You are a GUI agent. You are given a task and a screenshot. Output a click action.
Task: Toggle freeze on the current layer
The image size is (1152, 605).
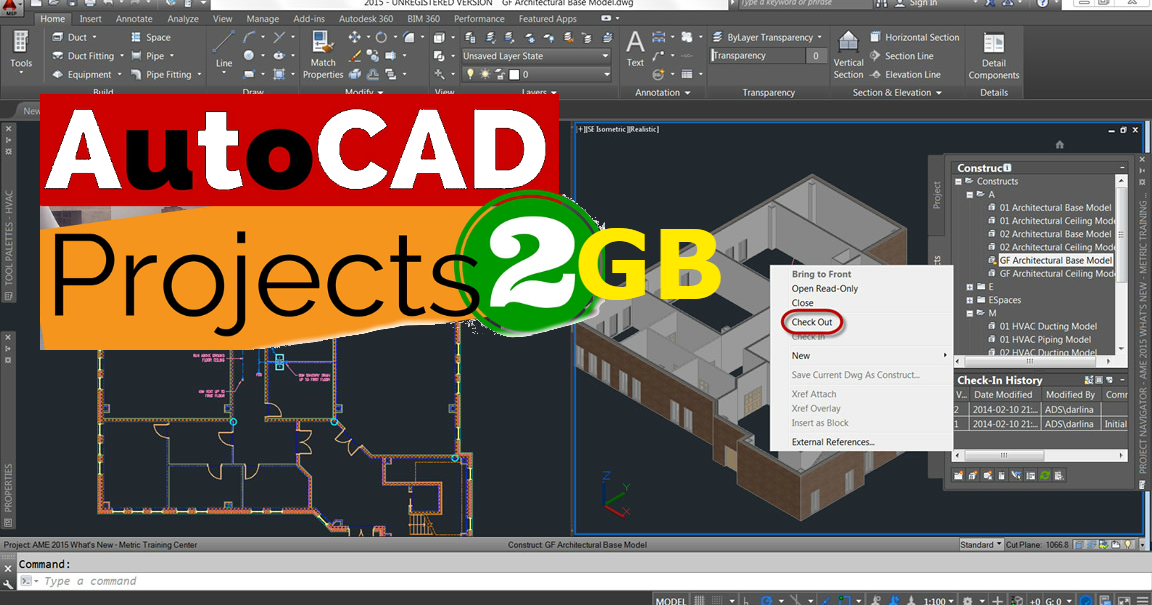(x=485, y=73)
